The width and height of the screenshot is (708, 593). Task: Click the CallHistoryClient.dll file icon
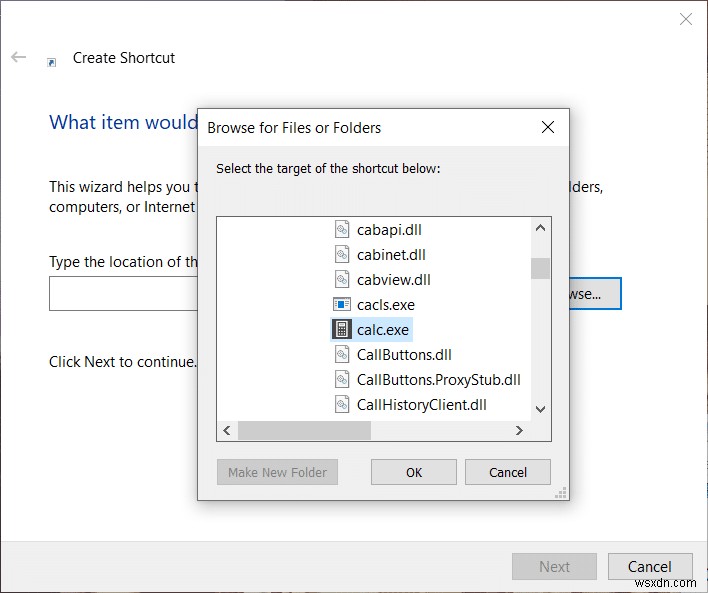coord(342,405)
